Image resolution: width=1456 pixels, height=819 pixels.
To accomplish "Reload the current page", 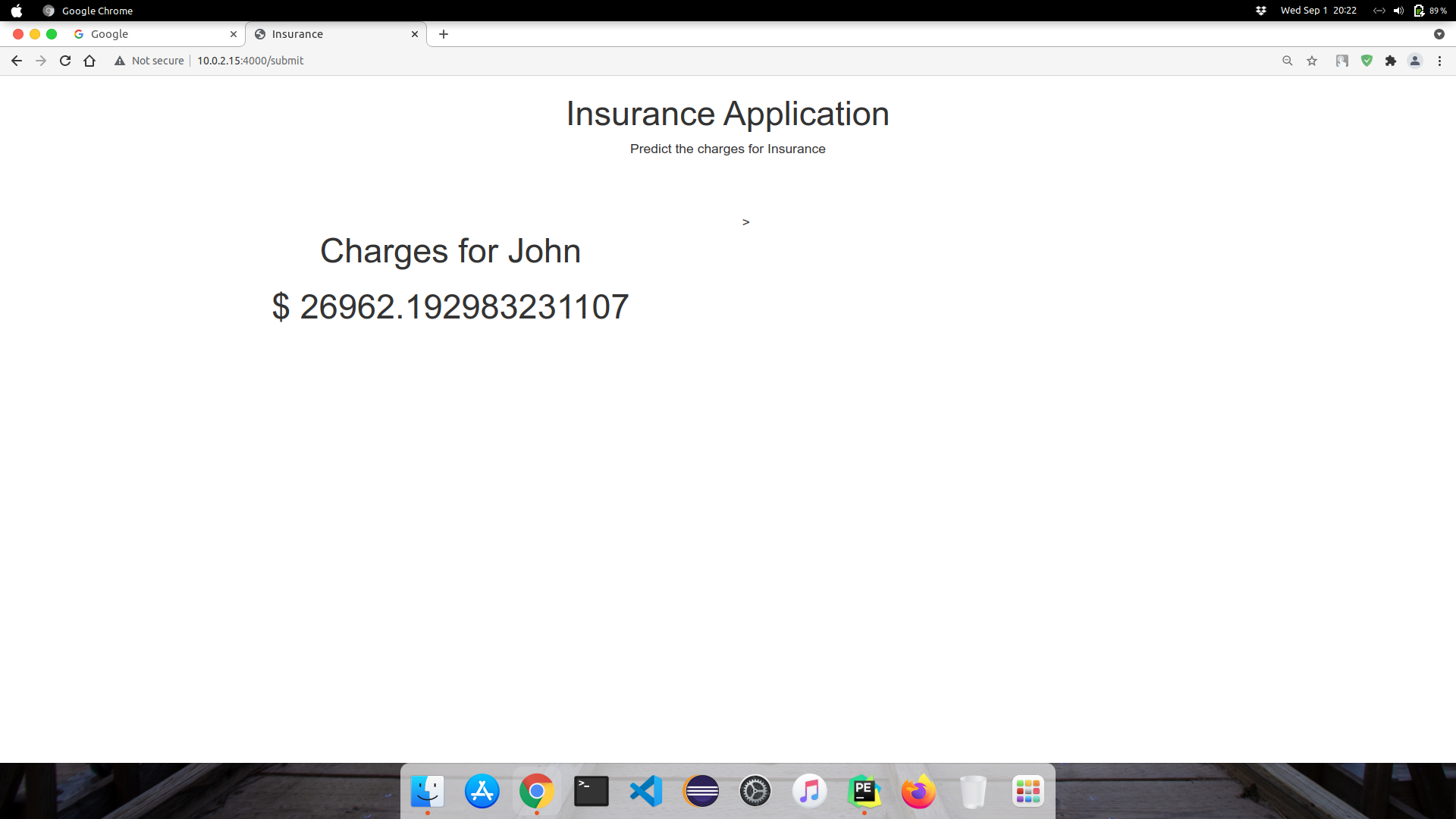I will point(65,61).
